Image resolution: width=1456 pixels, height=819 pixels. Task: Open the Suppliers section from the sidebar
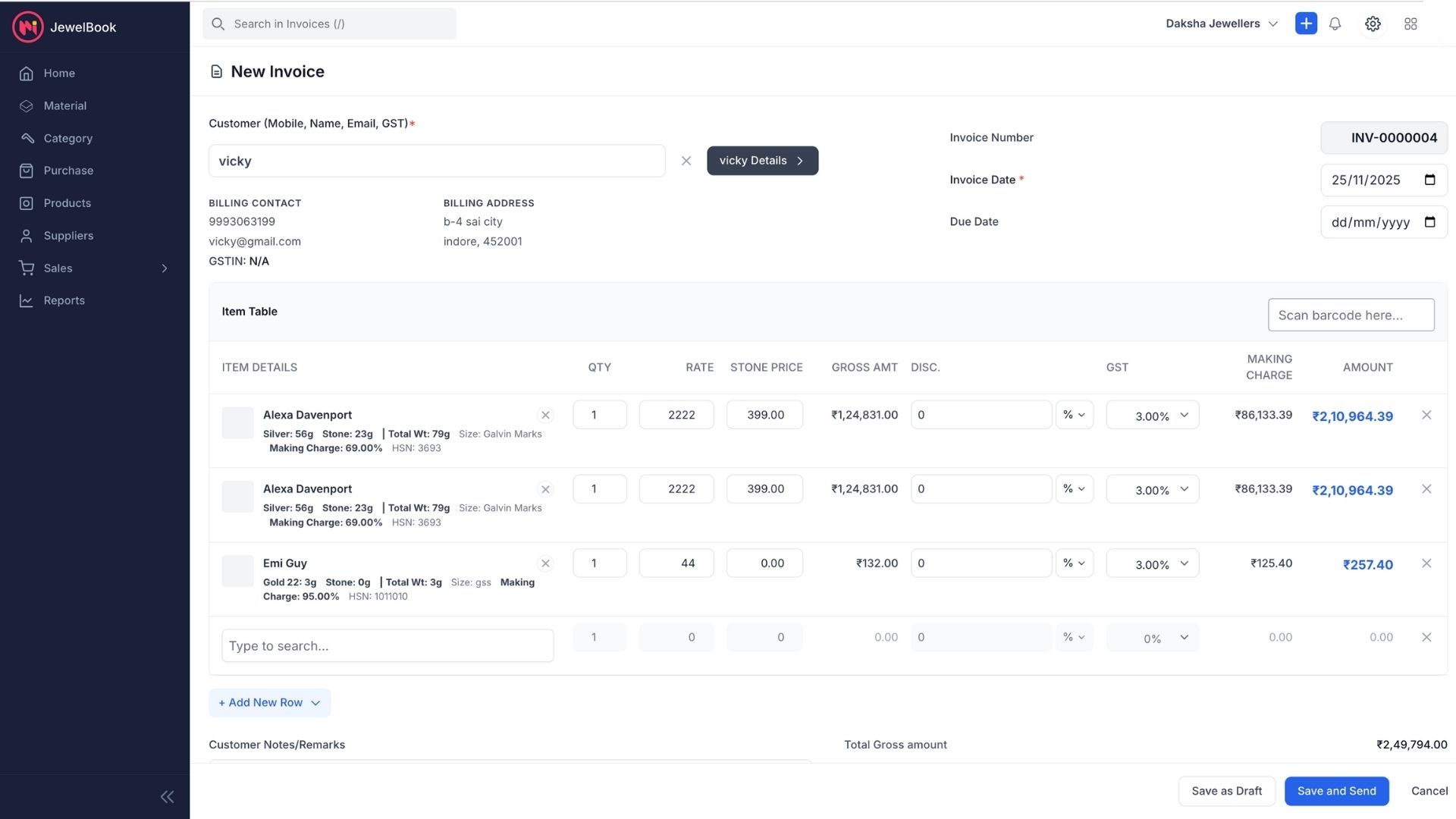[x=68, y=235]
